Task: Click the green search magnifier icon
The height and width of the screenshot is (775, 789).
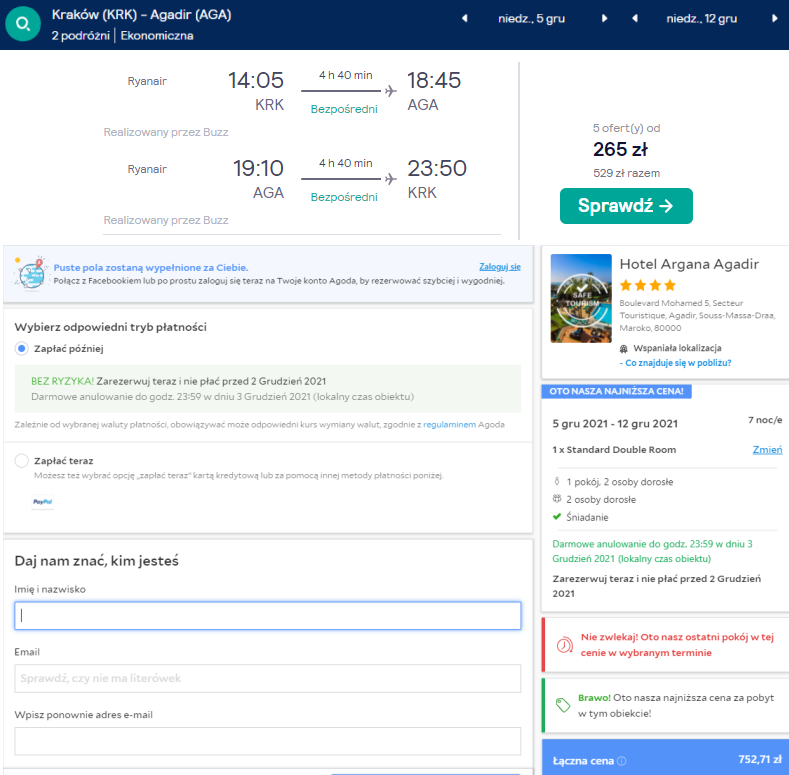Action: (x=23, y=24)
